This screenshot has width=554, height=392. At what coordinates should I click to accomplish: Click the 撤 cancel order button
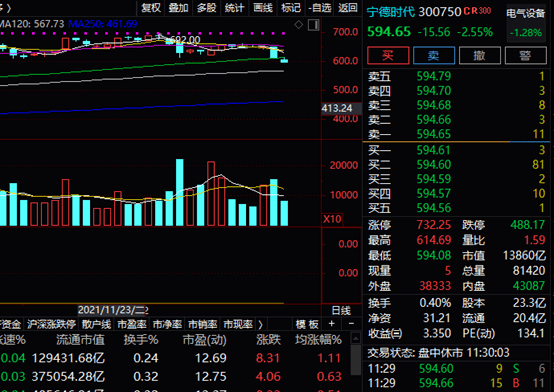480,55
